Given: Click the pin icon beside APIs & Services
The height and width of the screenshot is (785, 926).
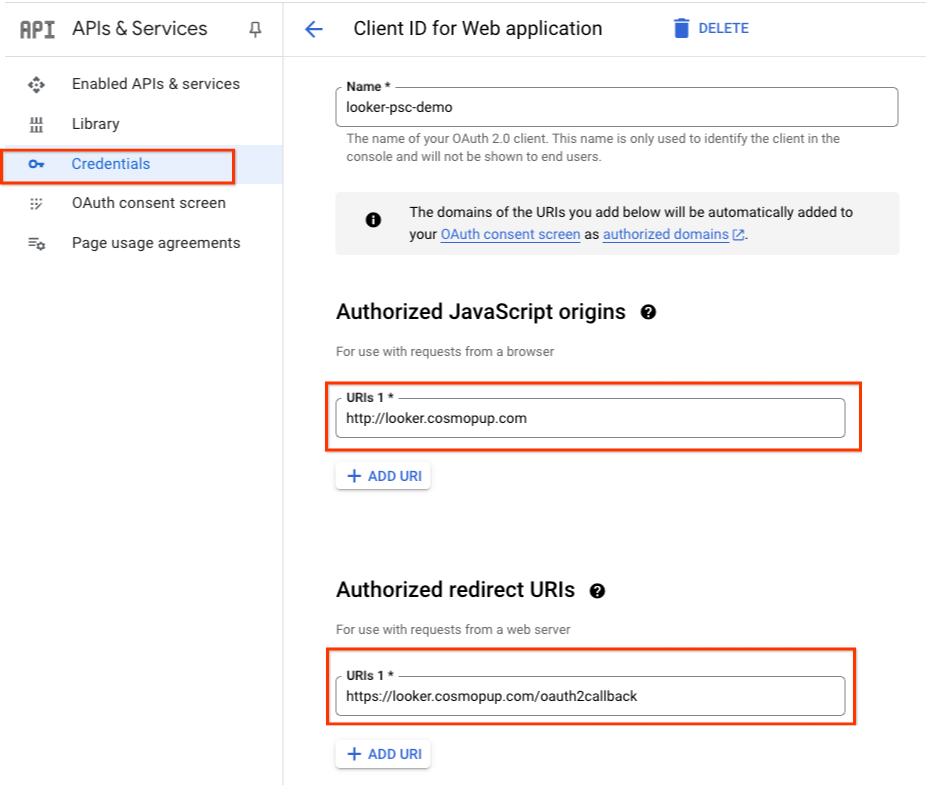Looking at the screenshot, I should click(255, 29).
